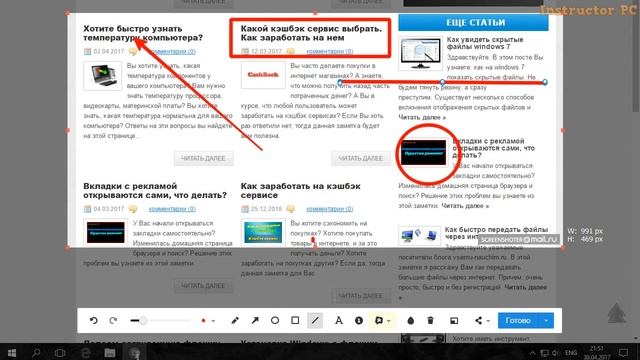Select the sticker tool
The width and height of the screenshot is (640, 360).
(379, 320)
